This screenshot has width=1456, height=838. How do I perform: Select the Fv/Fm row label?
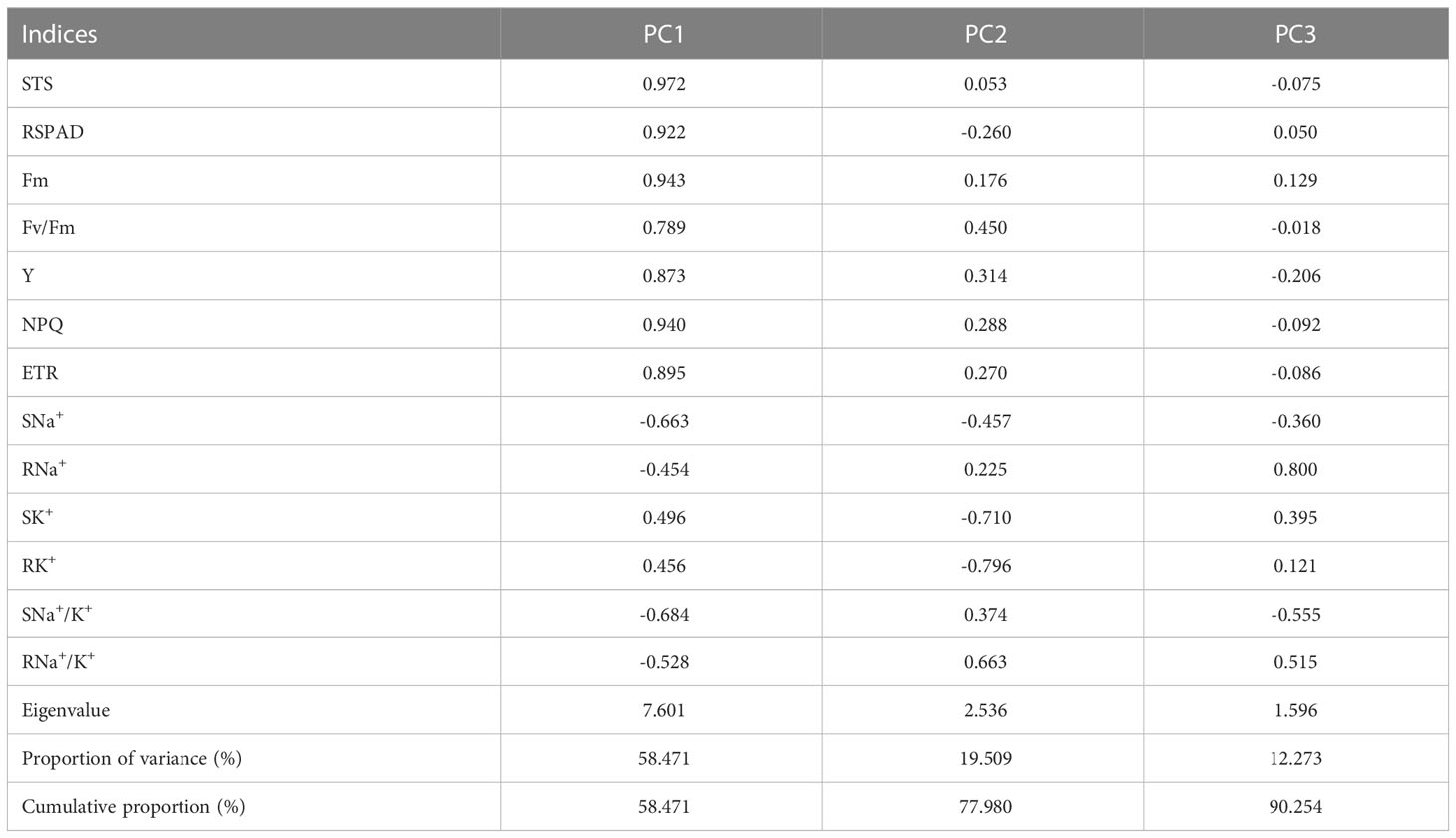click(x=48, y=228)
